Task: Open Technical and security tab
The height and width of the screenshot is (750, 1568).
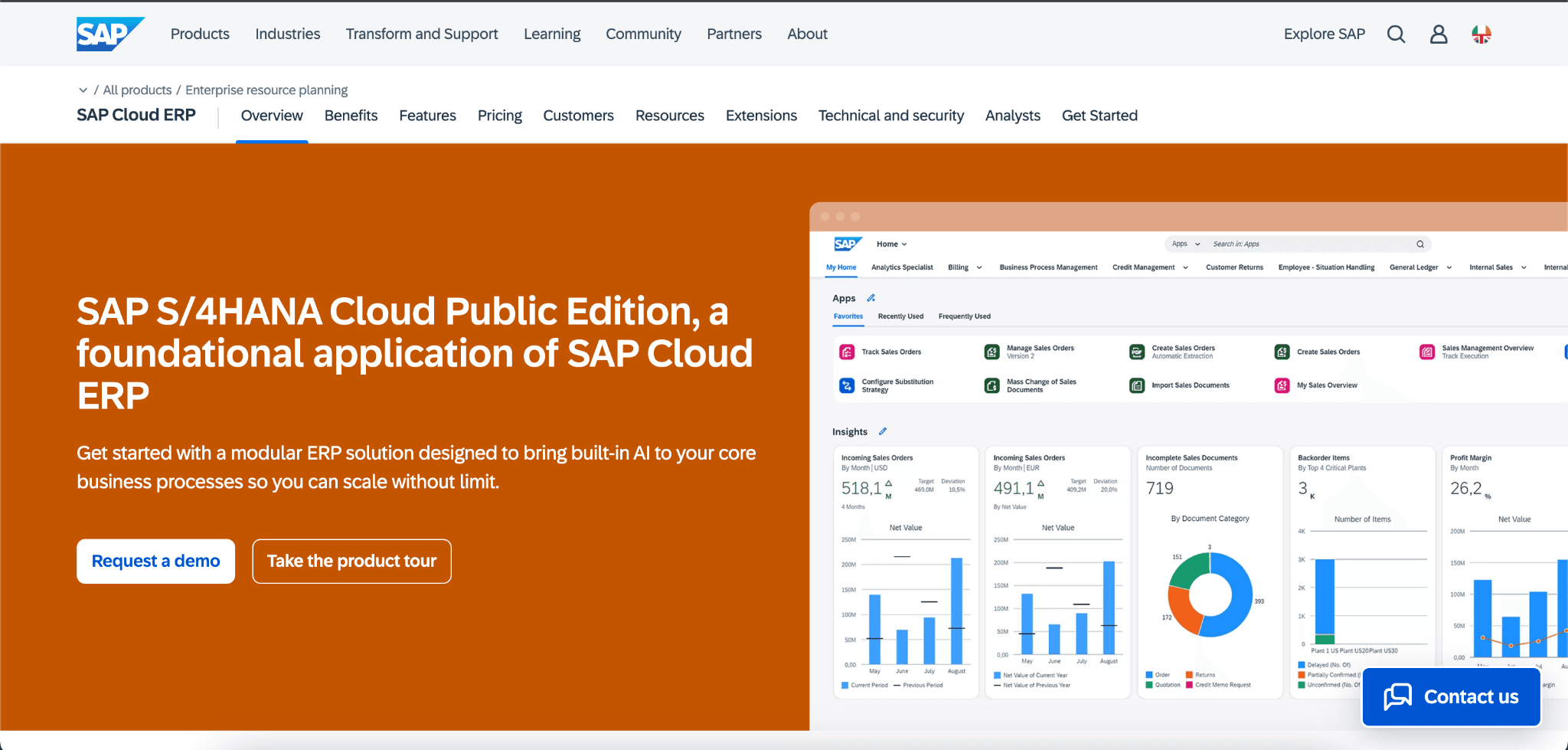Action: tap(891, 116)
